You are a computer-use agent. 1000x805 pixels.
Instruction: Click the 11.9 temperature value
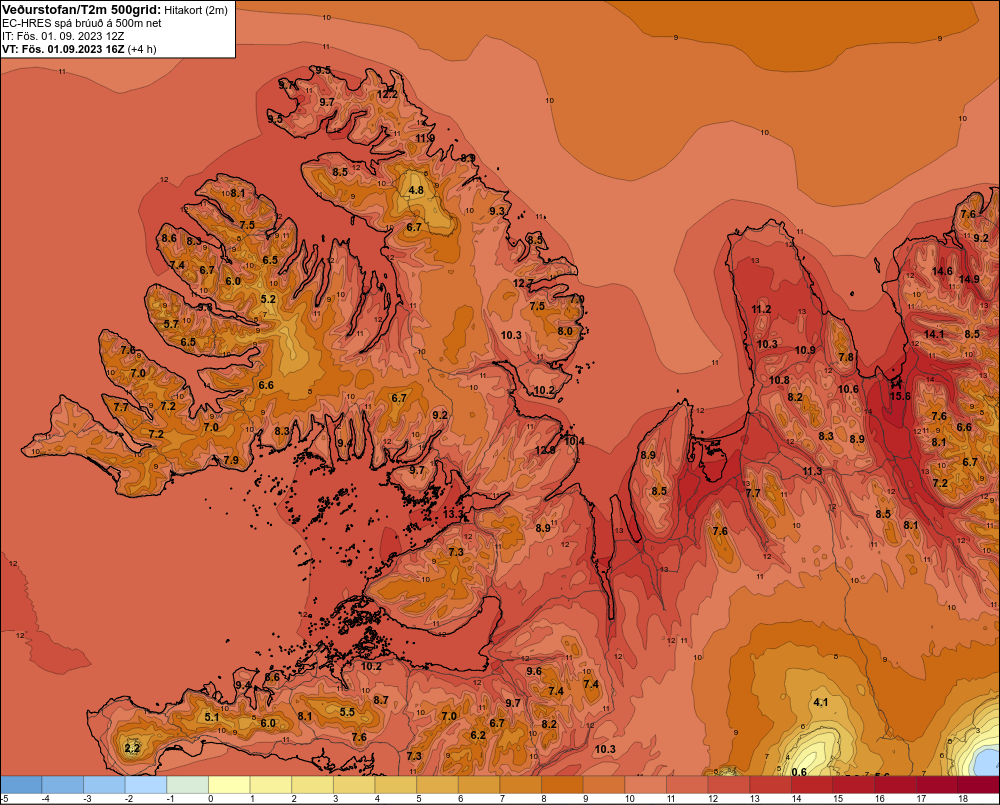(425, 138)
